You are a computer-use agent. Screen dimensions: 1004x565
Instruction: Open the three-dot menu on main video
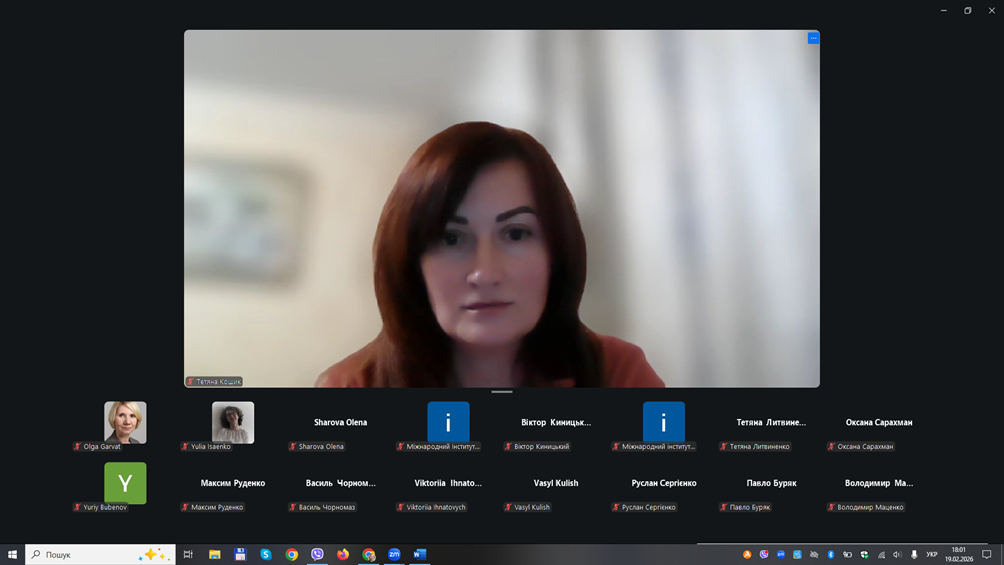click(813, 38)
